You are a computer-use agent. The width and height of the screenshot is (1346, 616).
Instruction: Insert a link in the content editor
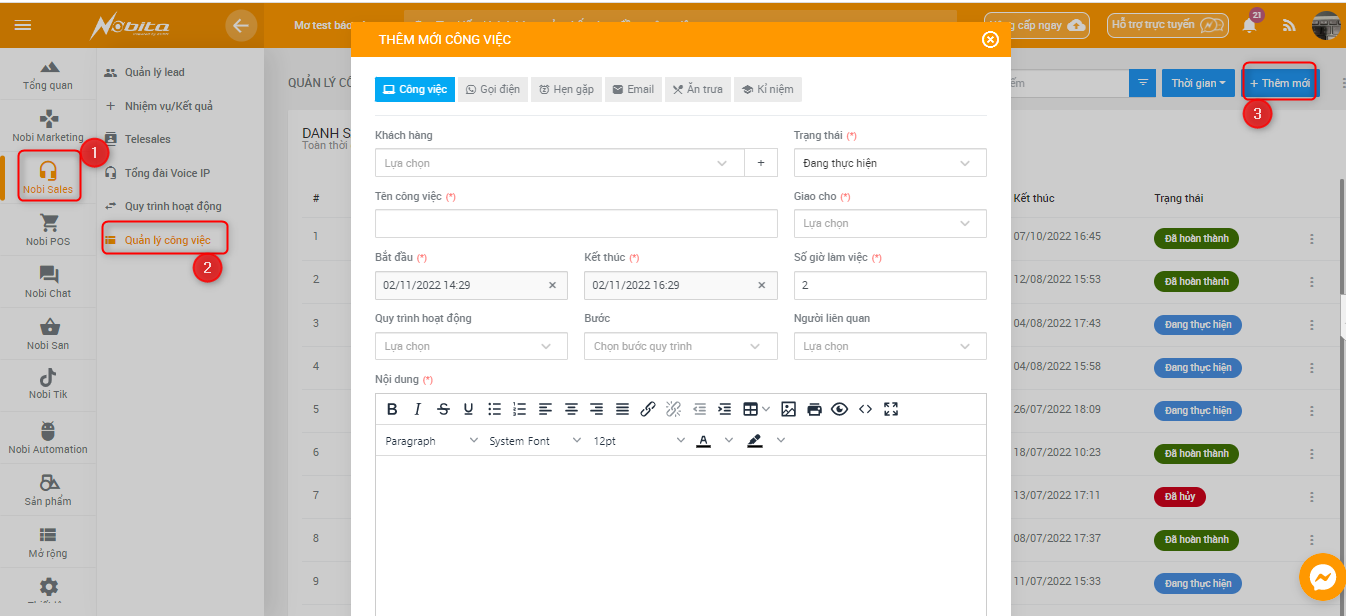pos(648,409)
